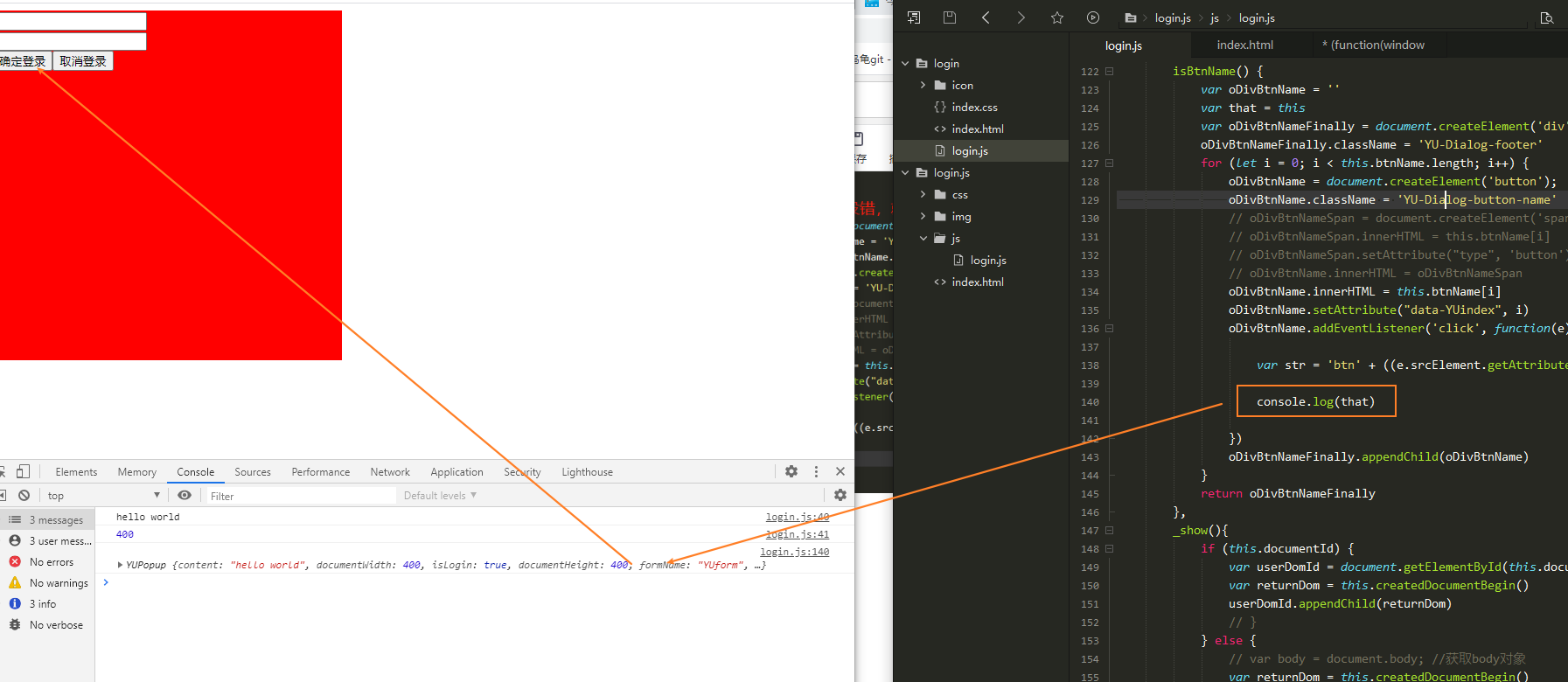Fold the _show function at line 147
1568x682 pixels.
coord(1109,531)
